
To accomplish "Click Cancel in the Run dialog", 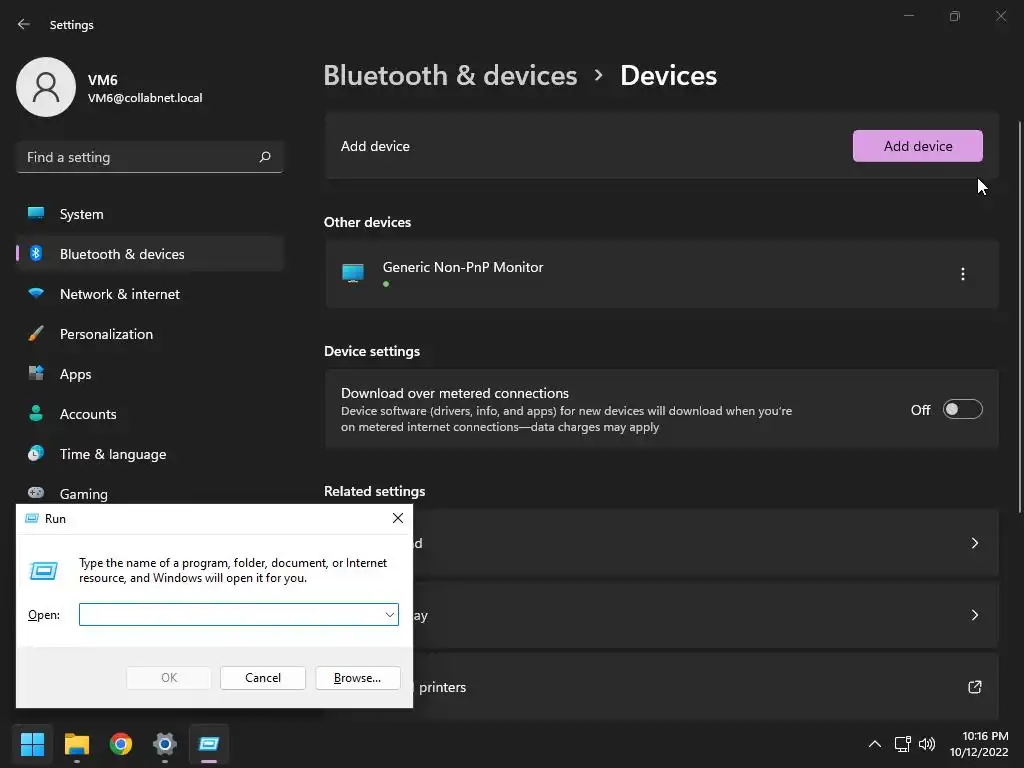I will coord(263,678).
